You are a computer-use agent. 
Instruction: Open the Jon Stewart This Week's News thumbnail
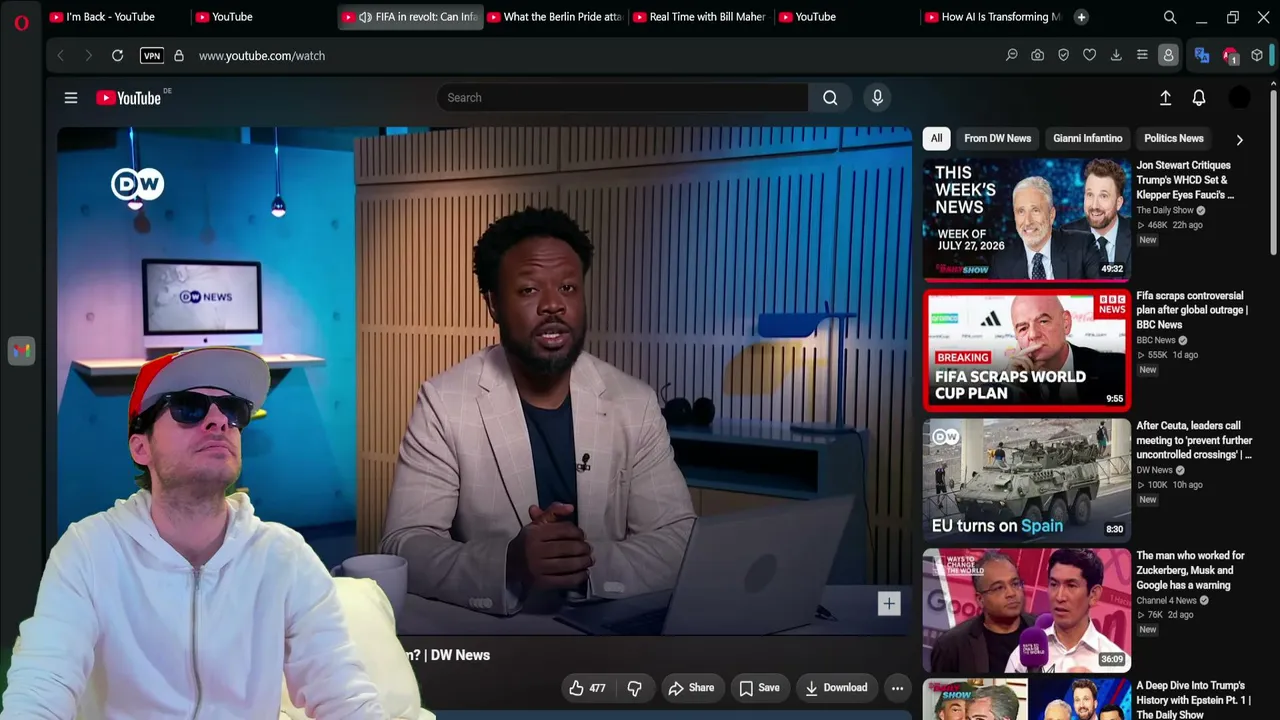pos(1026,219)
